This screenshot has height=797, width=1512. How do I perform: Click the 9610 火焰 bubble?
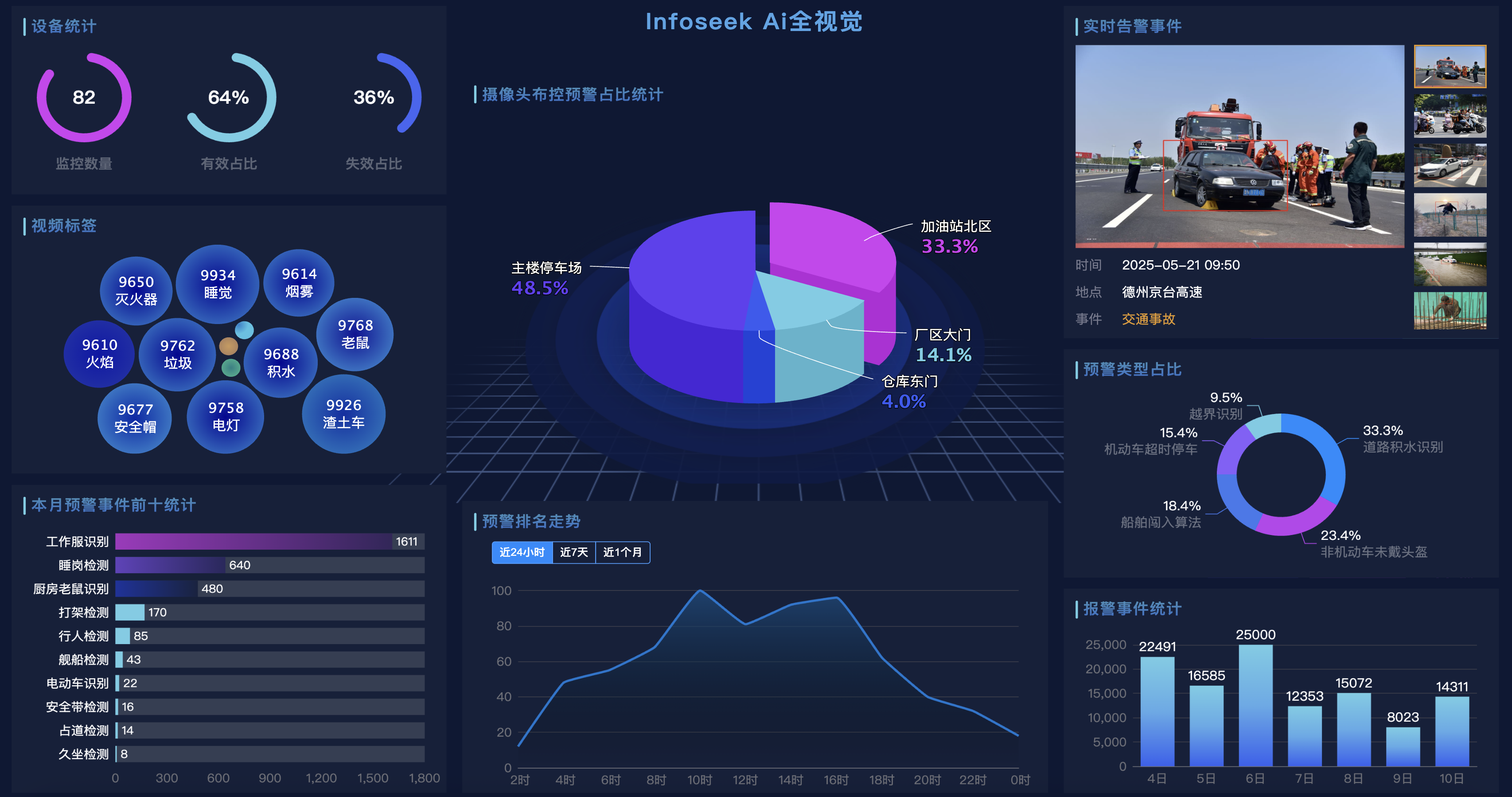[99, 354]
